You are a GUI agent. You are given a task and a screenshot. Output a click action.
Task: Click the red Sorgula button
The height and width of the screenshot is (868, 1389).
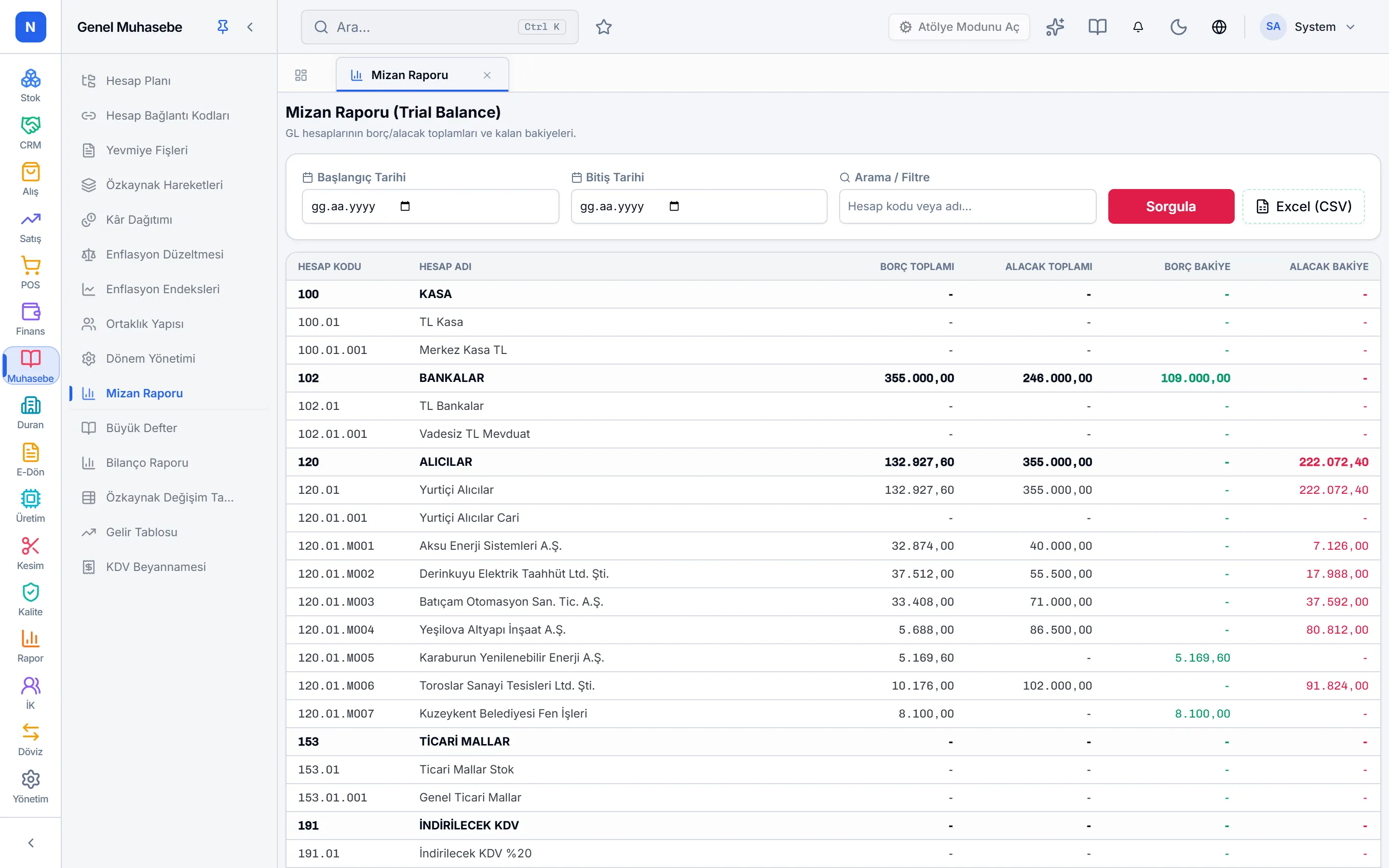1171,206
